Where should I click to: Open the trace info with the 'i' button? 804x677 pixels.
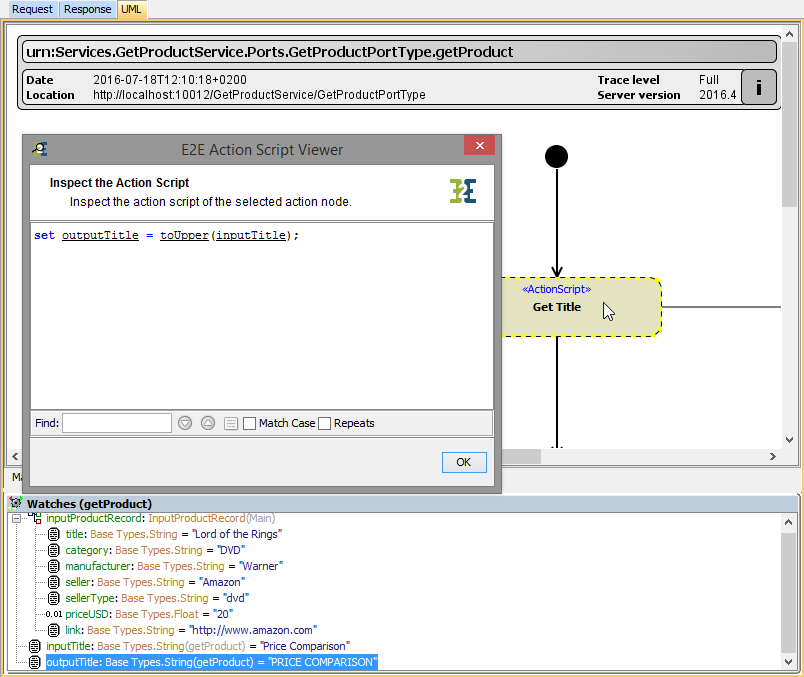[x=758, y=87]
